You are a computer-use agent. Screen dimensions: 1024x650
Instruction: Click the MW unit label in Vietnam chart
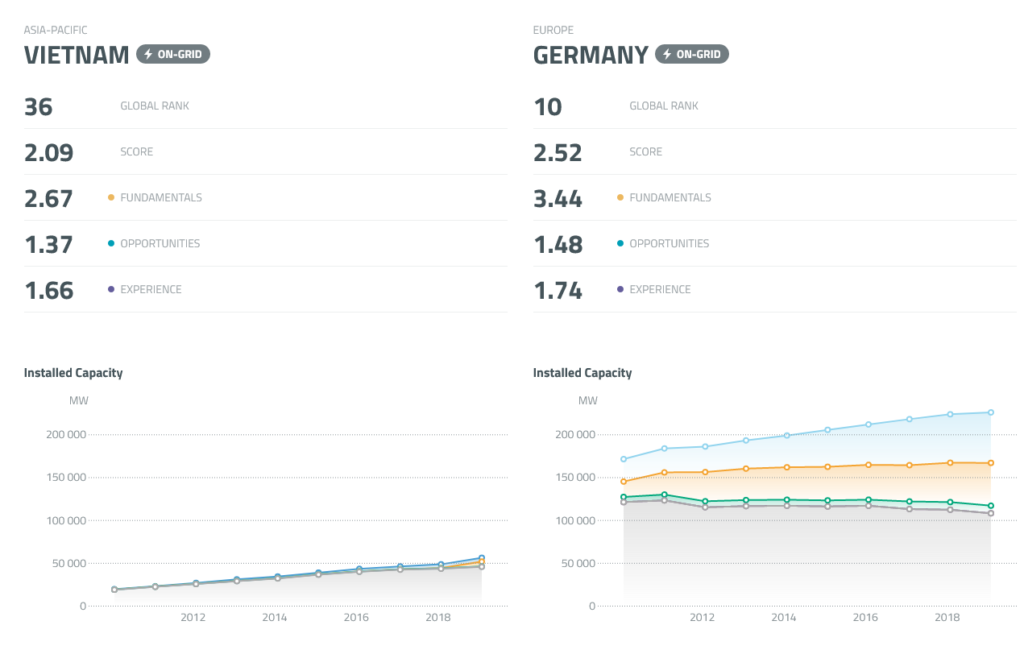point(78,400)
